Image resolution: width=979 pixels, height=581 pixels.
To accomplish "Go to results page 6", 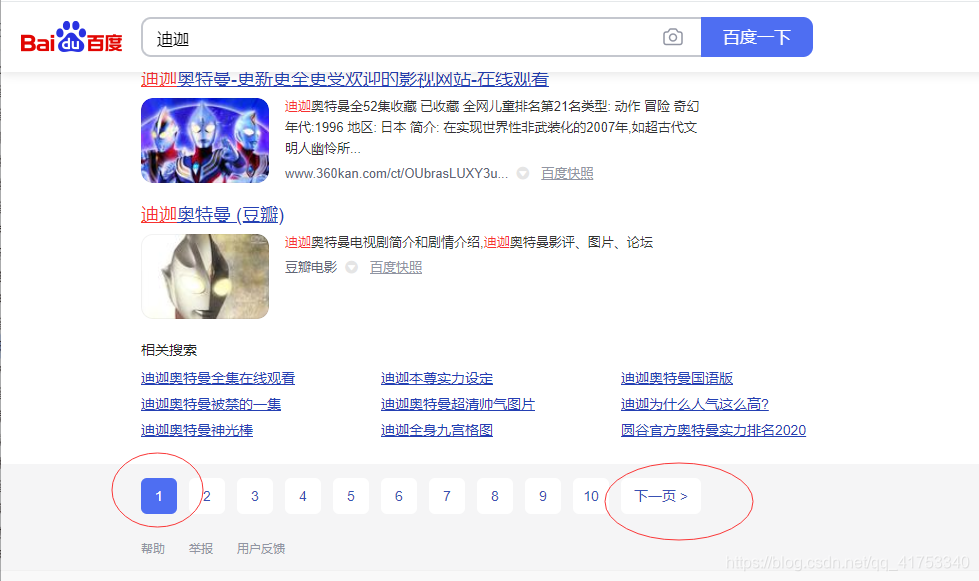I will pos(399,496).
